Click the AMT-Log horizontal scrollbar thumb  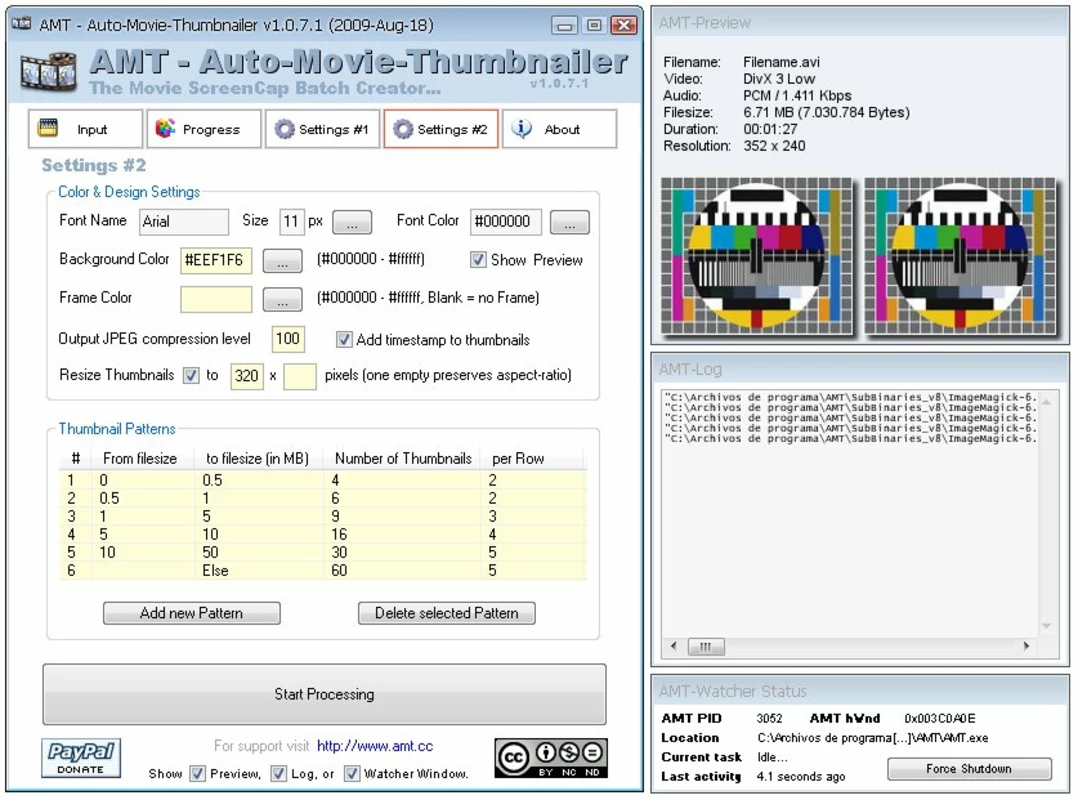706,646
